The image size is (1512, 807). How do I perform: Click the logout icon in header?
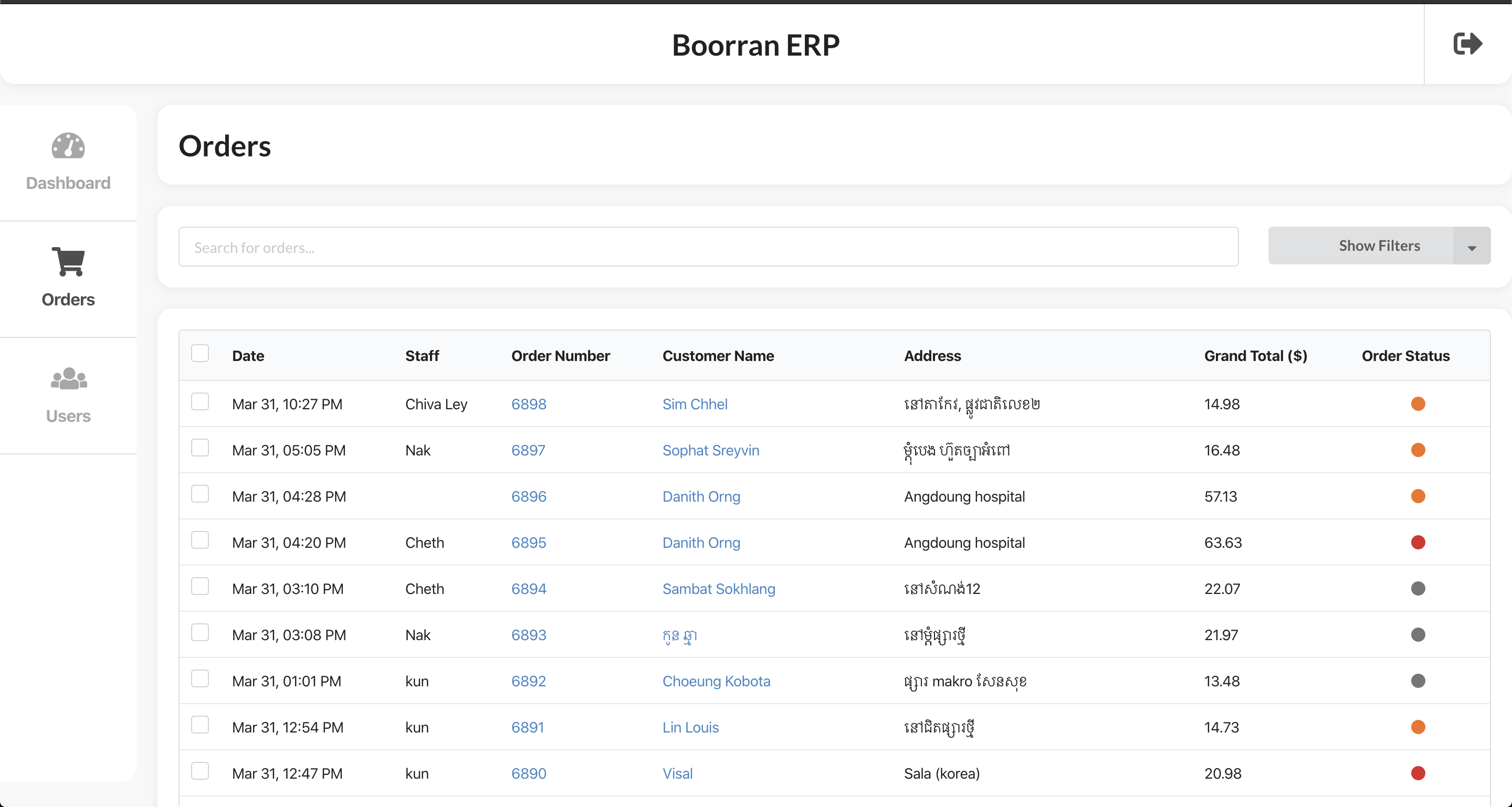(1467, 44)
